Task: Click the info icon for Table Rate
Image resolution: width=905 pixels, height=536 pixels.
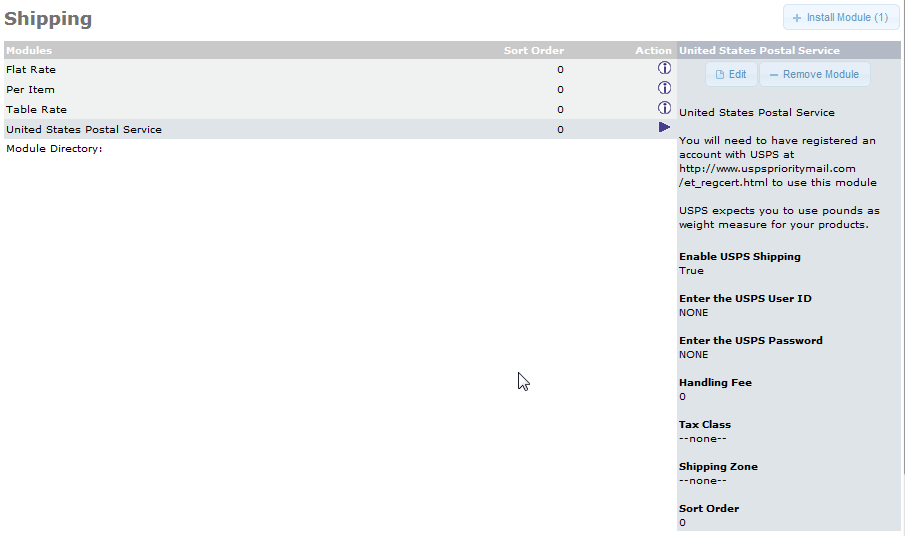Action: pyautogui.click(x=664, y=108)
